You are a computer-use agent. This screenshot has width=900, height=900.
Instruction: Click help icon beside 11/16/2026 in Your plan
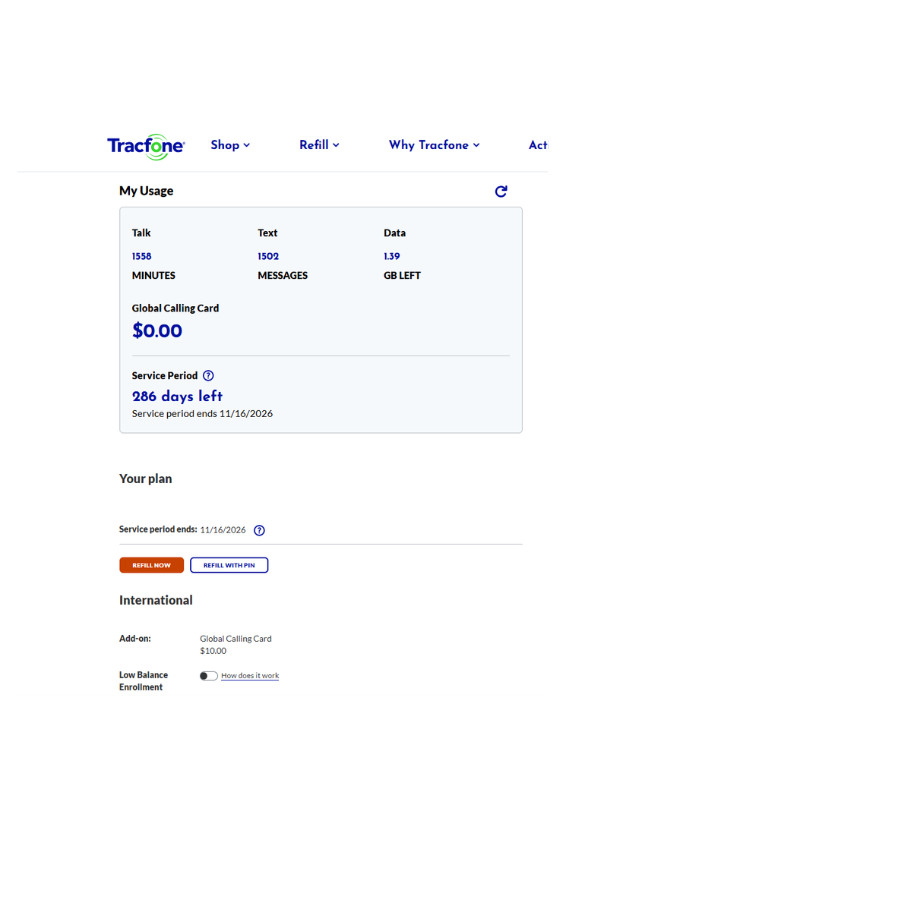(259, 530)
